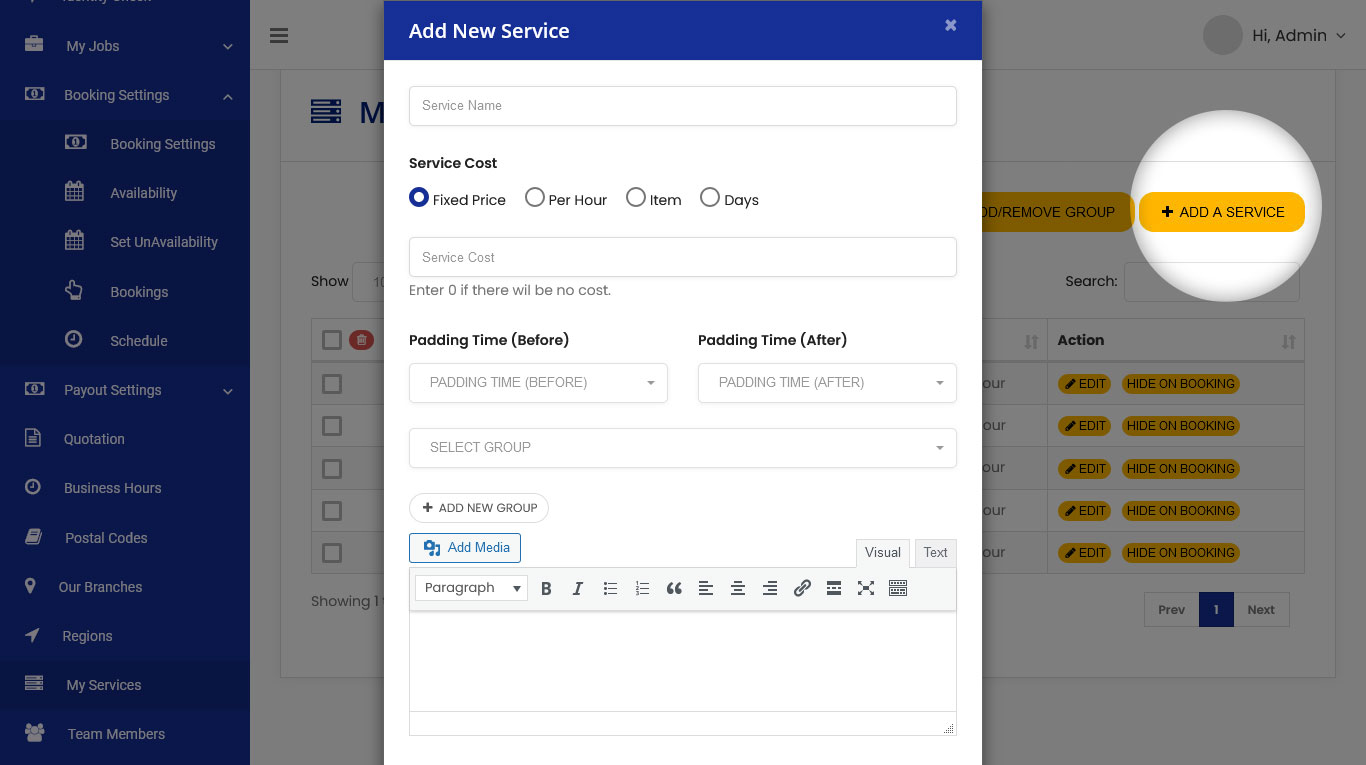This screenshot has height=765, width=1366.
Task: Toggle fullscreen mode in the editor
Action: (866, 589)
